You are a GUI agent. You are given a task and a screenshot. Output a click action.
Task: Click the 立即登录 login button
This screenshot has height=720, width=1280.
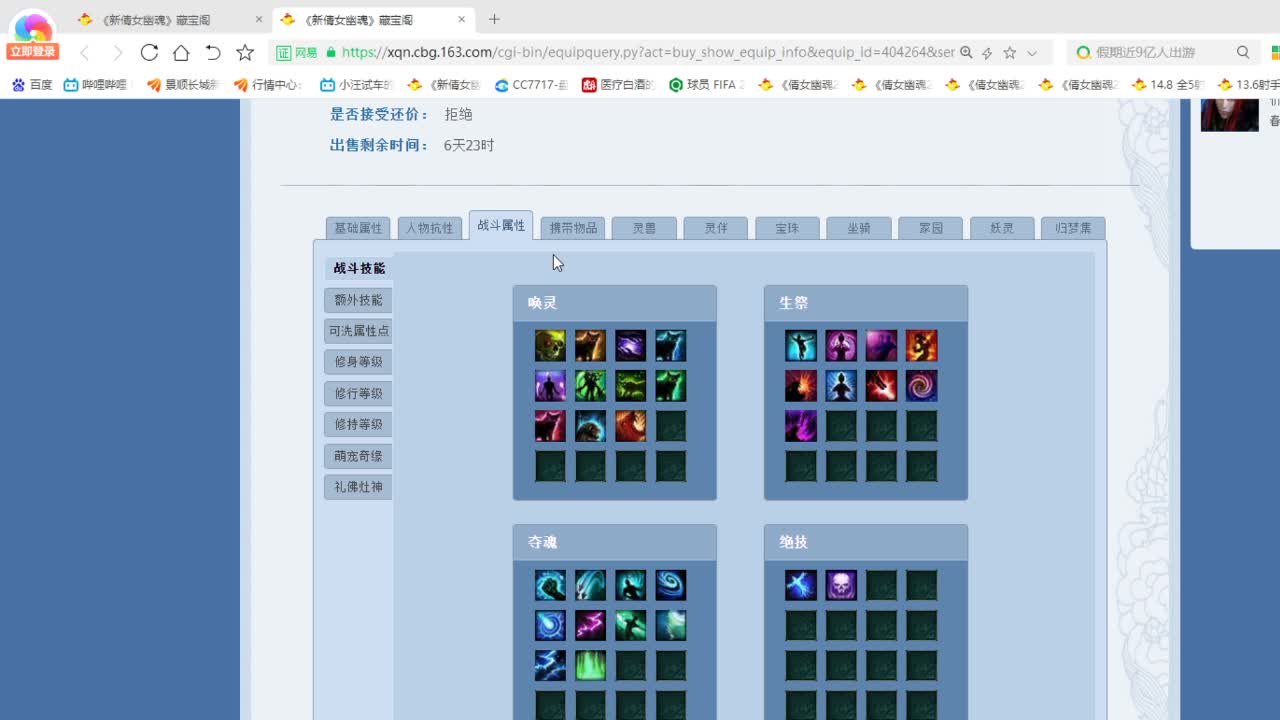point(33,52)
